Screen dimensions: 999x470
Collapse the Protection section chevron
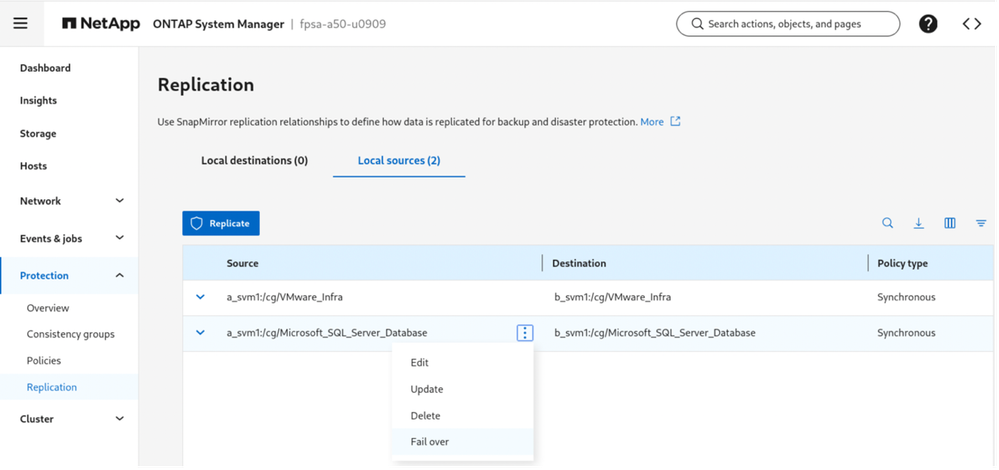(119, 275)
